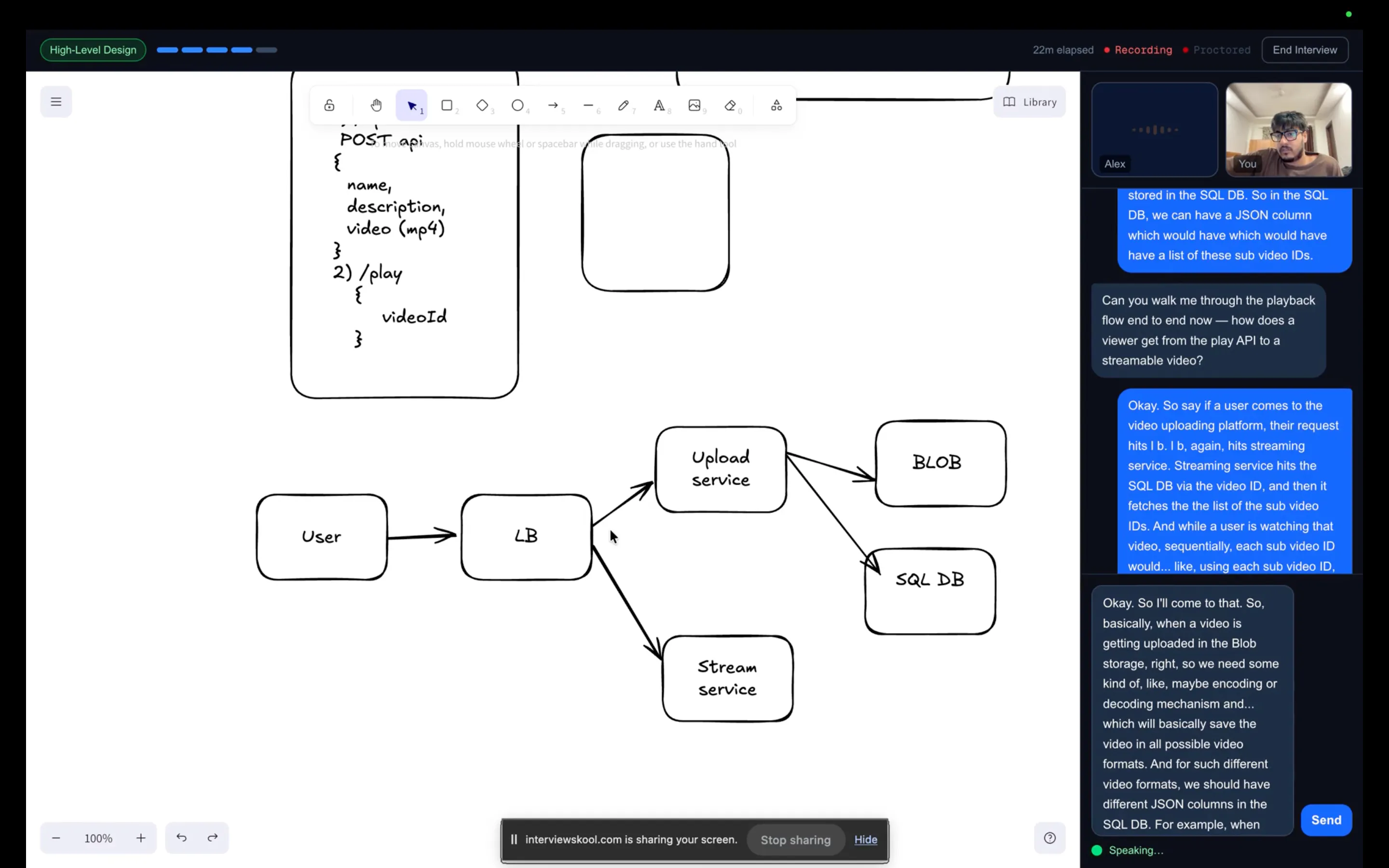Zoom in with the plus button

[x=141, y=838]
